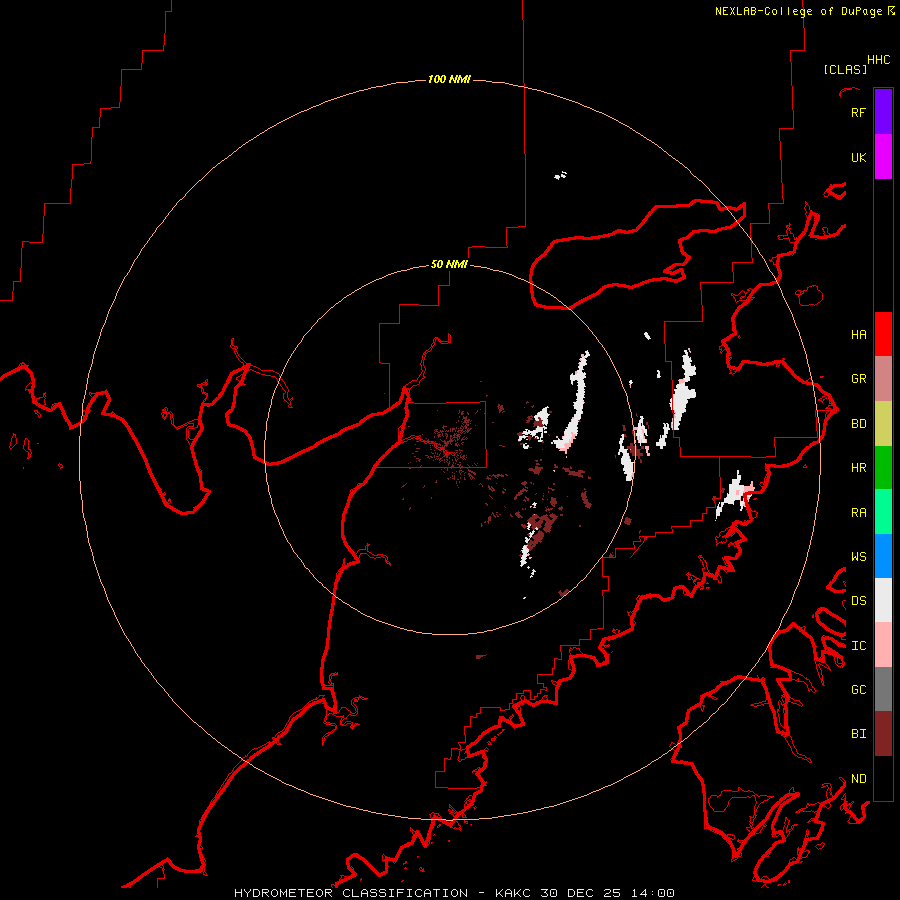The width and height of the screenshot is (900, 900).
Task: Click the ND black legend swatch
Action: (x=883, y=778)
